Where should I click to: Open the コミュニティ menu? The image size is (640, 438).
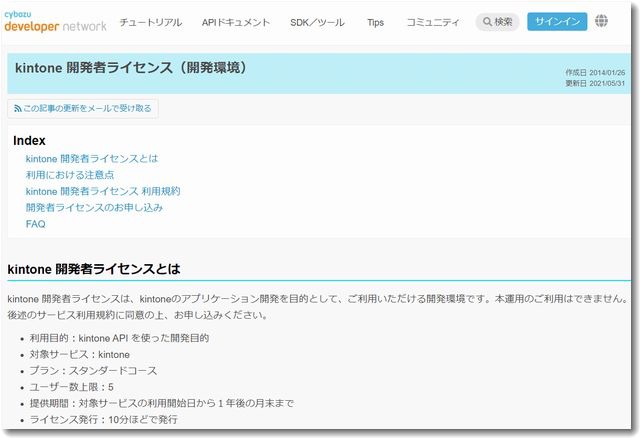(433, 22)
